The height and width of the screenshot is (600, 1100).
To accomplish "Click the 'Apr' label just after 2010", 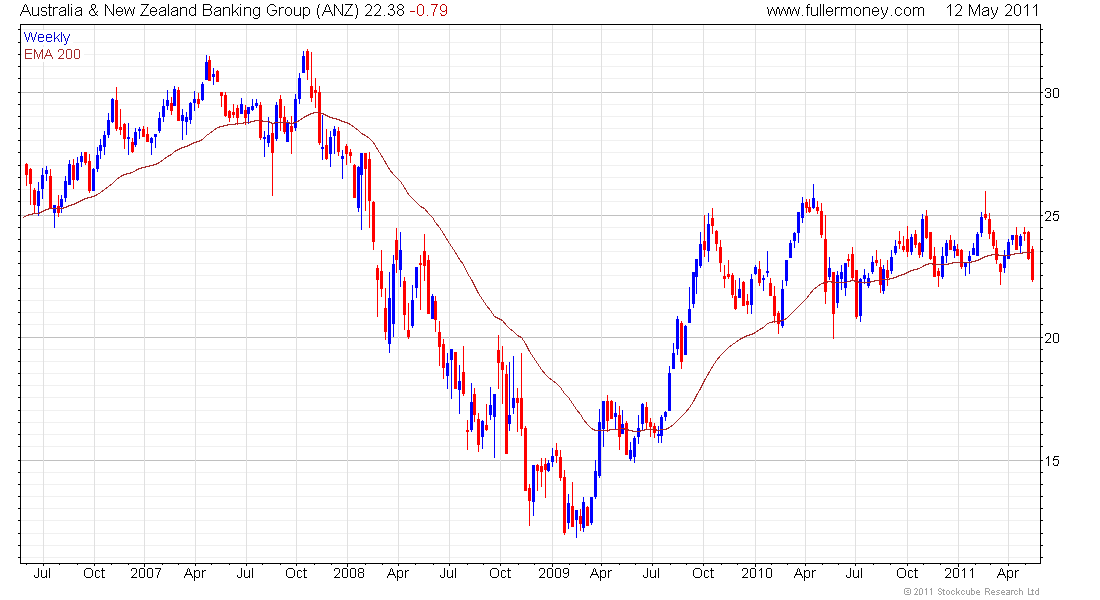I will (805, 573).
